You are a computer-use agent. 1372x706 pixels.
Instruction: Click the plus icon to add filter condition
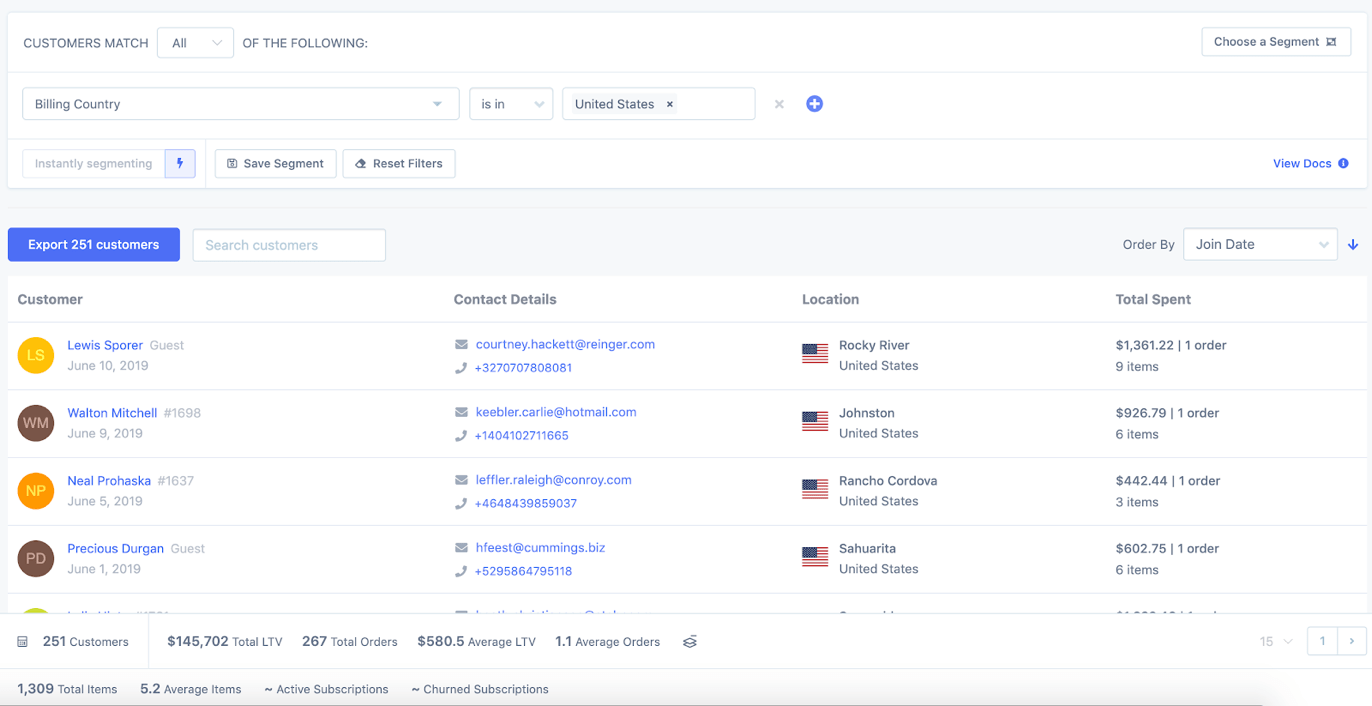coord(814,103)
